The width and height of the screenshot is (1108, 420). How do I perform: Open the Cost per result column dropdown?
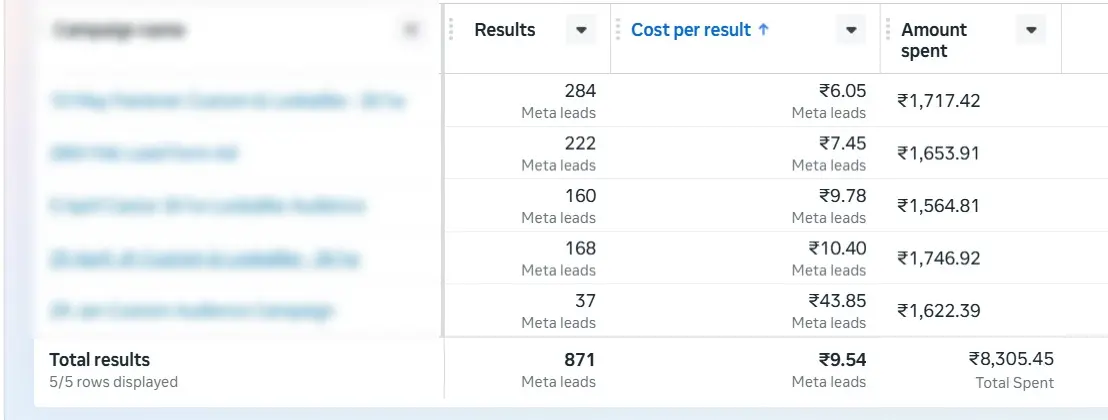(x=851, y=30)
